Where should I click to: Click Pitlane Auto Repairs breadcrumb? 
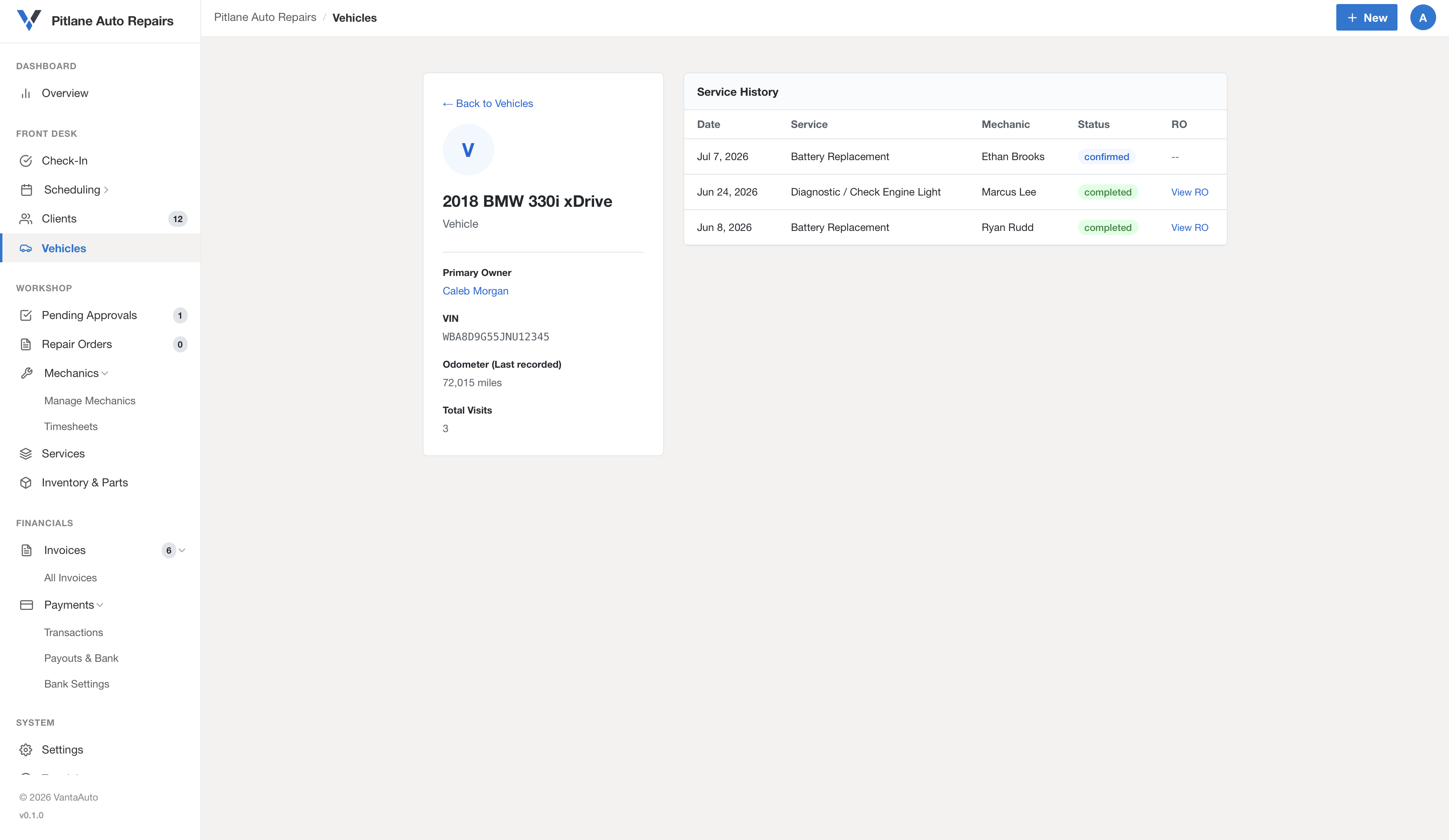pos(265,17)
